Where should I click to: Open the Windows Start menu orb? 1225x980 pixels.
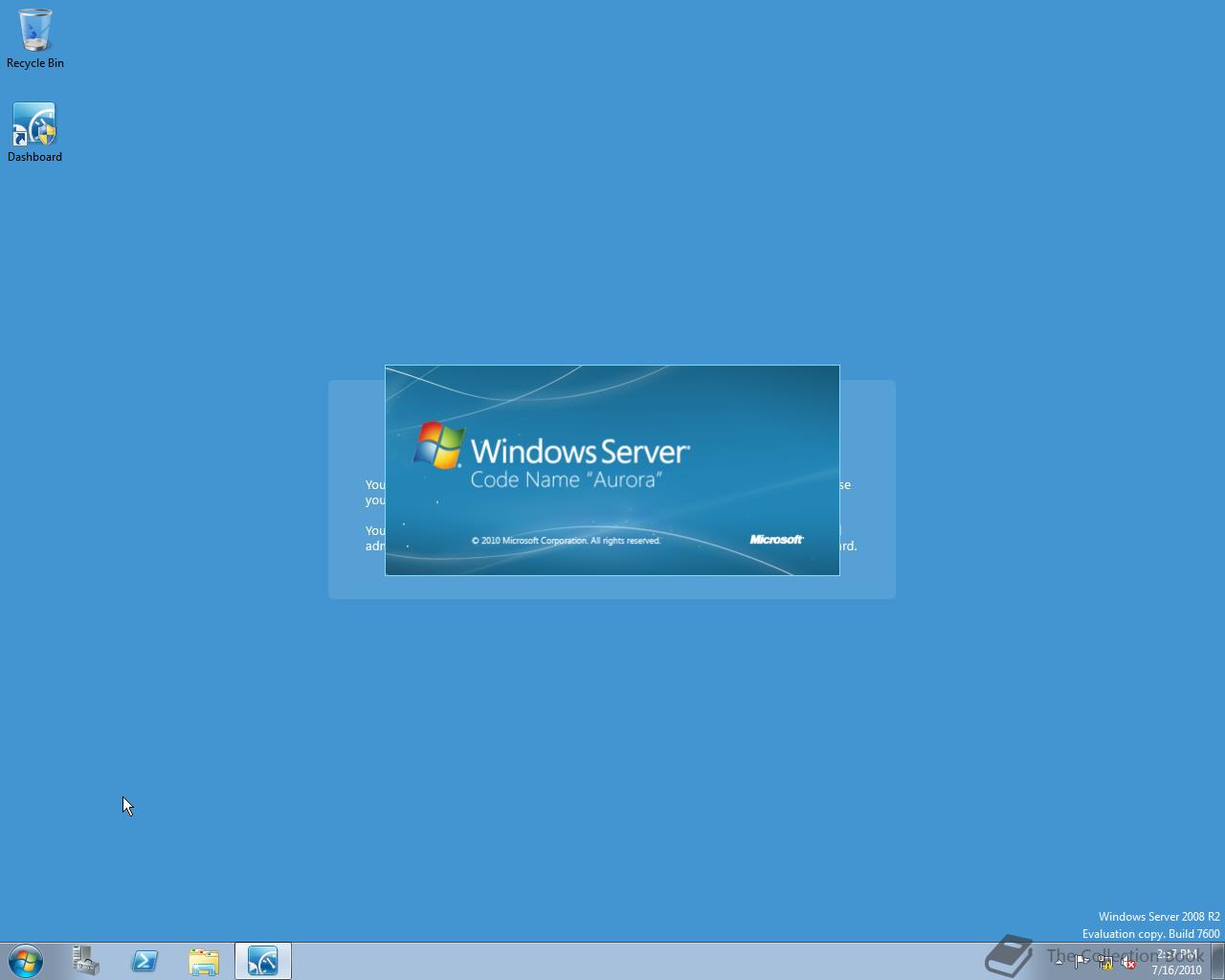26,961
